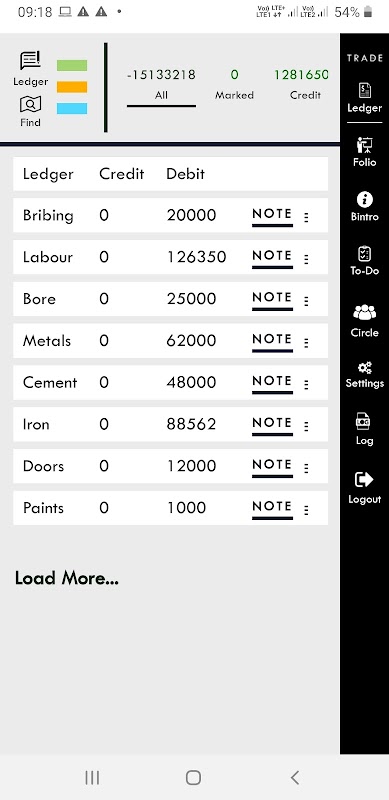Tap the Logout icon

364,480
